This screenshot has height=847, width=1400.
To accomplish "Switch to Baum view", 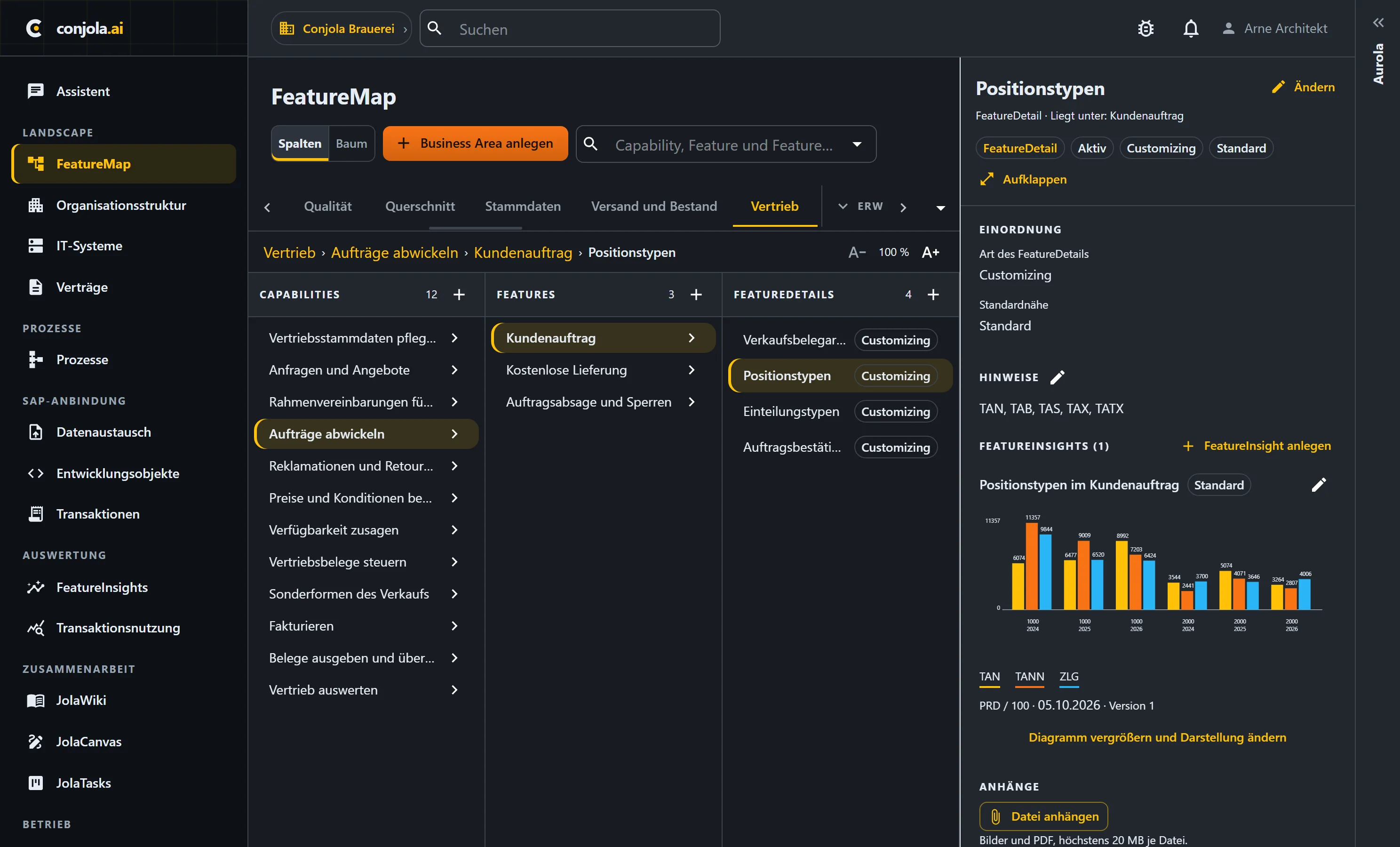I will tap(351, 143).
